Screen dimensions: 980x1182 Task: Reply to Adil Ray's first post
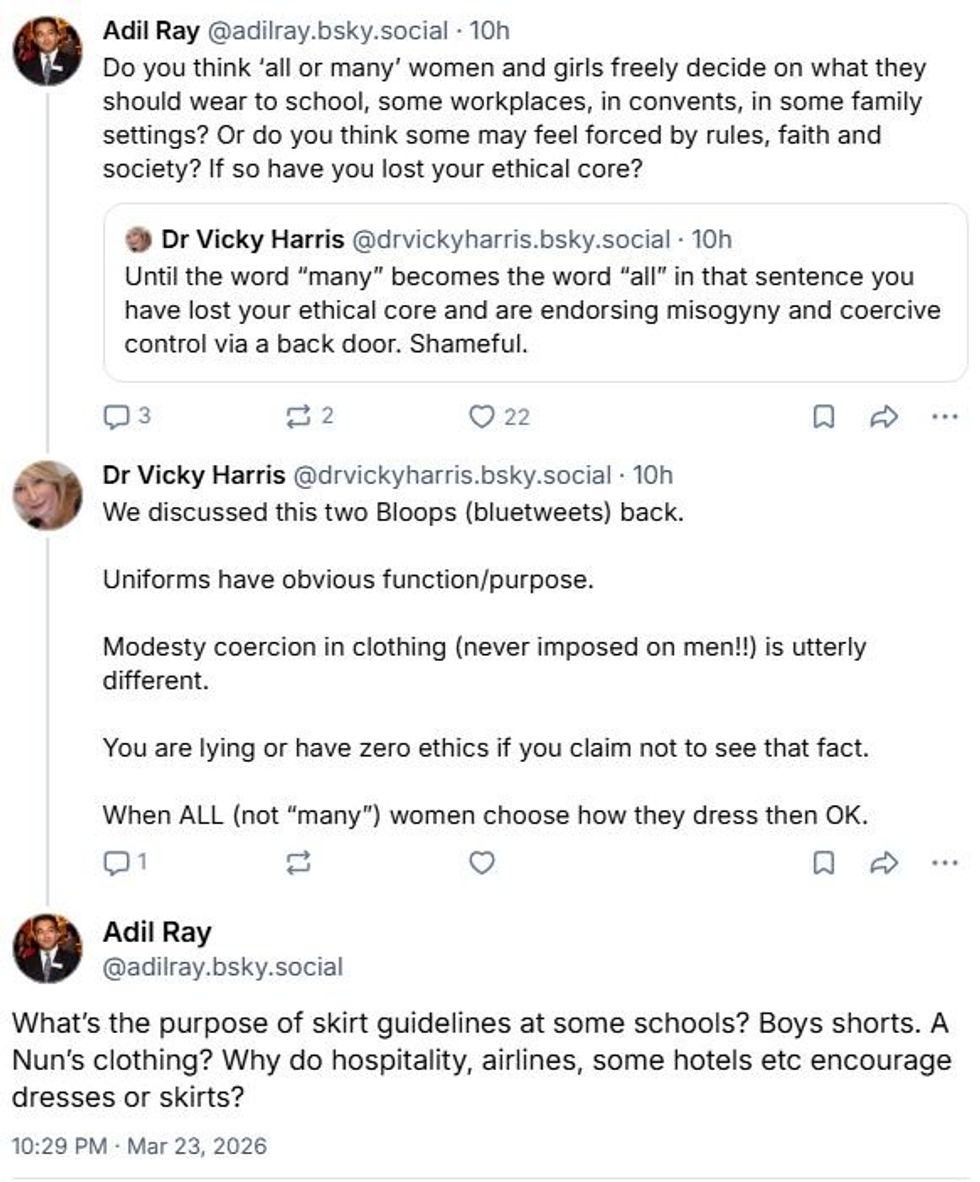114,417
